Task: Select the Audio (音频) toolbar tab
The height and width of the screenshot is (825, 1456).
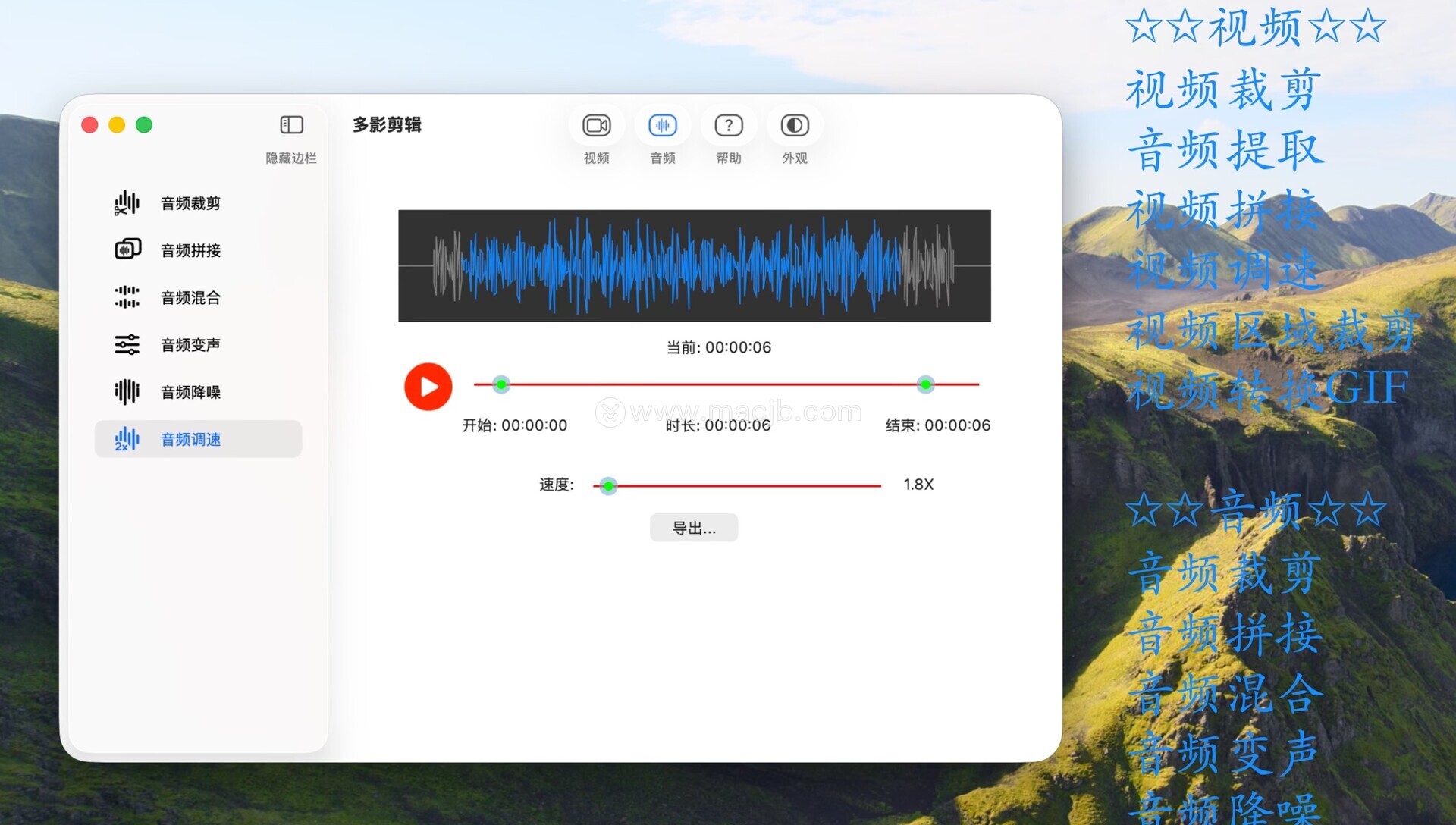Action: point(662,126)
